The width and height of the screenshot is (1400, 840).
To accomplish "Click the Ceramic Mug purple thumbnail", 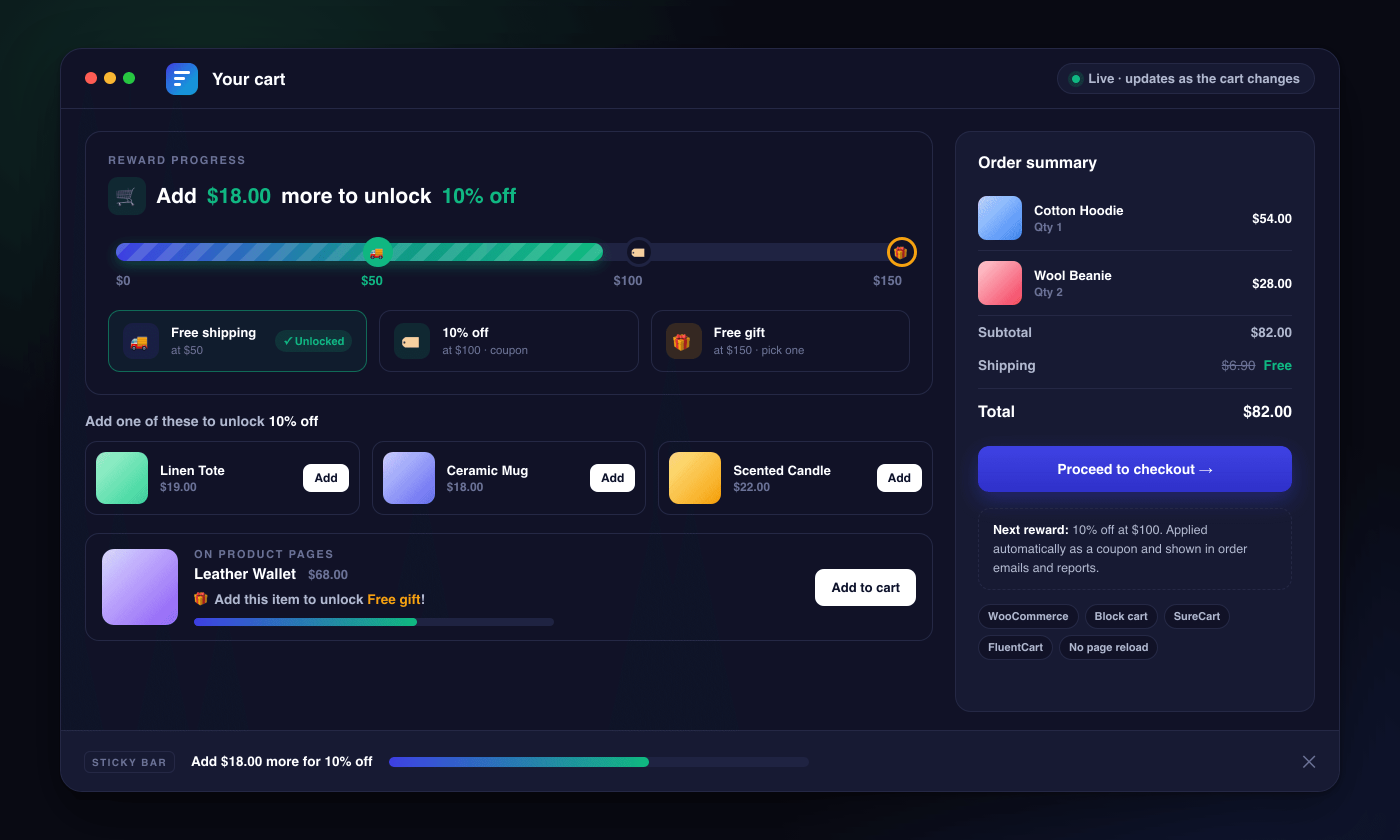I will pyautogui.click(x=408, y=477).
